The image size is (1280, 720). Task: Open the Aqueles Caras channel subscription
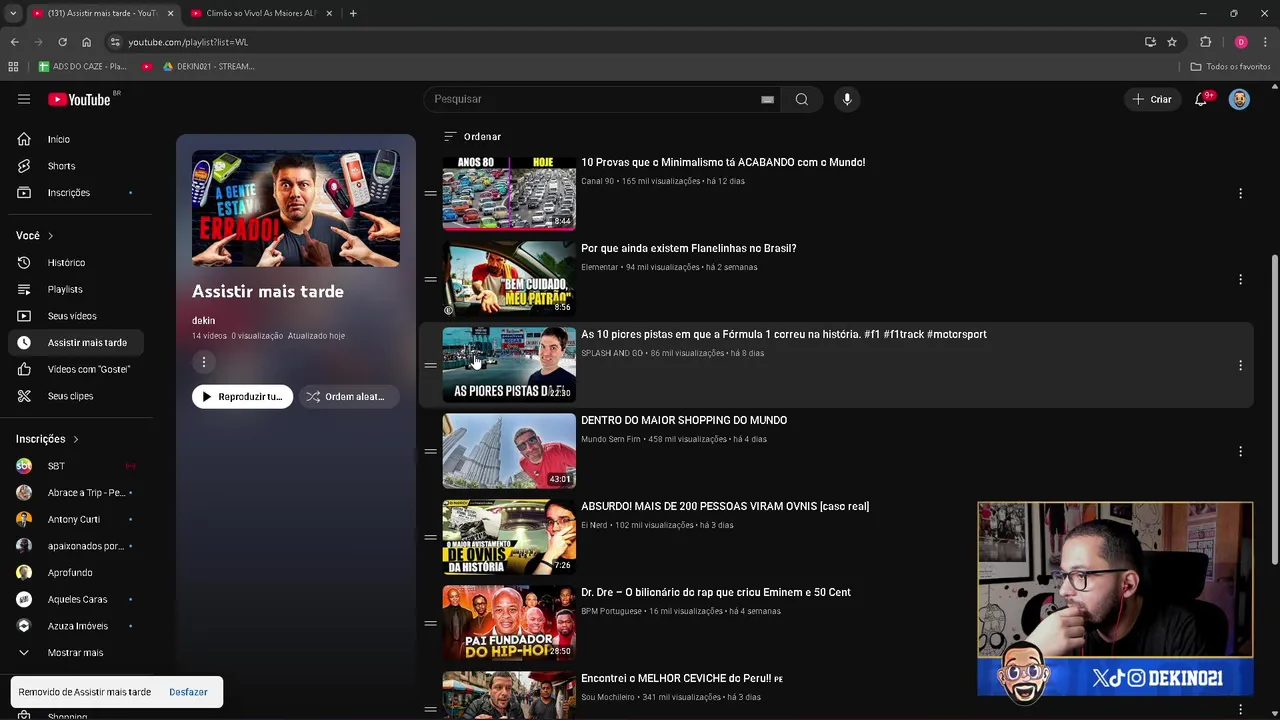pos(75,599)
